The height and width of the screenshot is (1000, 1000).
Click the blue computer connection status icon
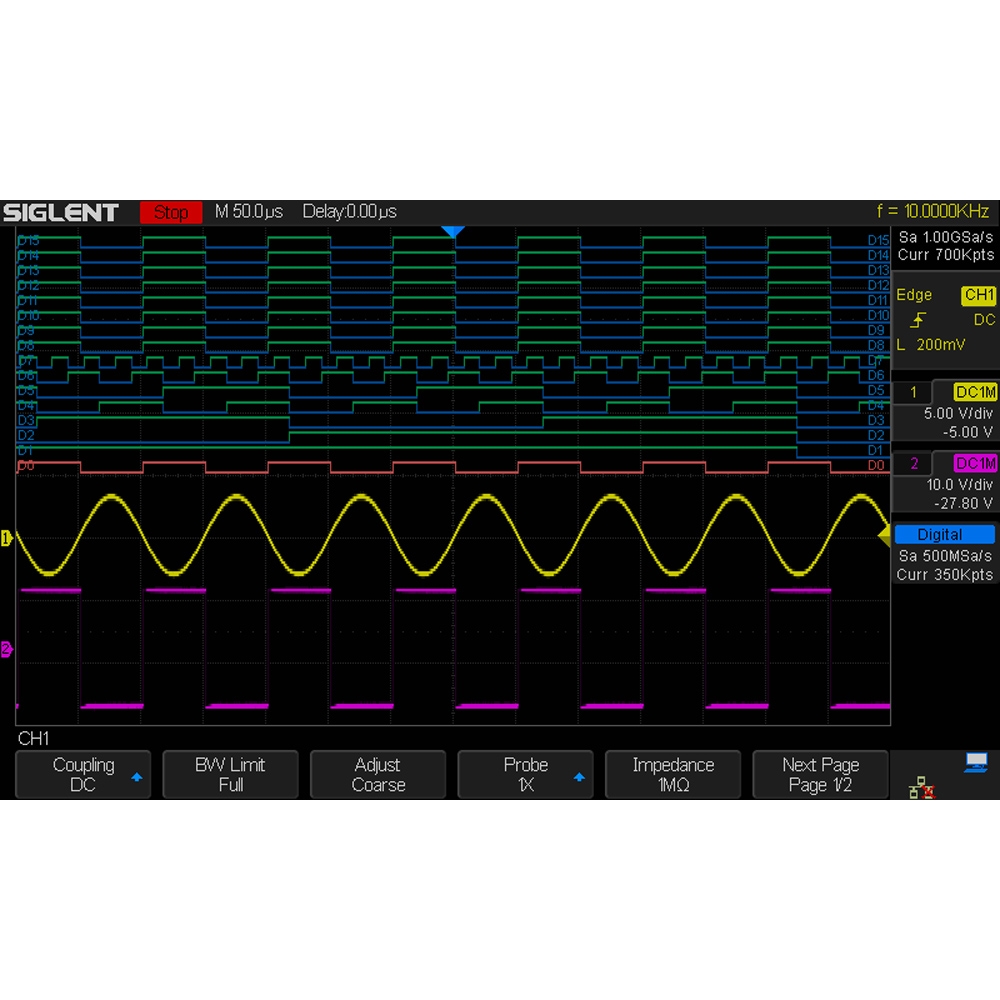tap(975, 764)
